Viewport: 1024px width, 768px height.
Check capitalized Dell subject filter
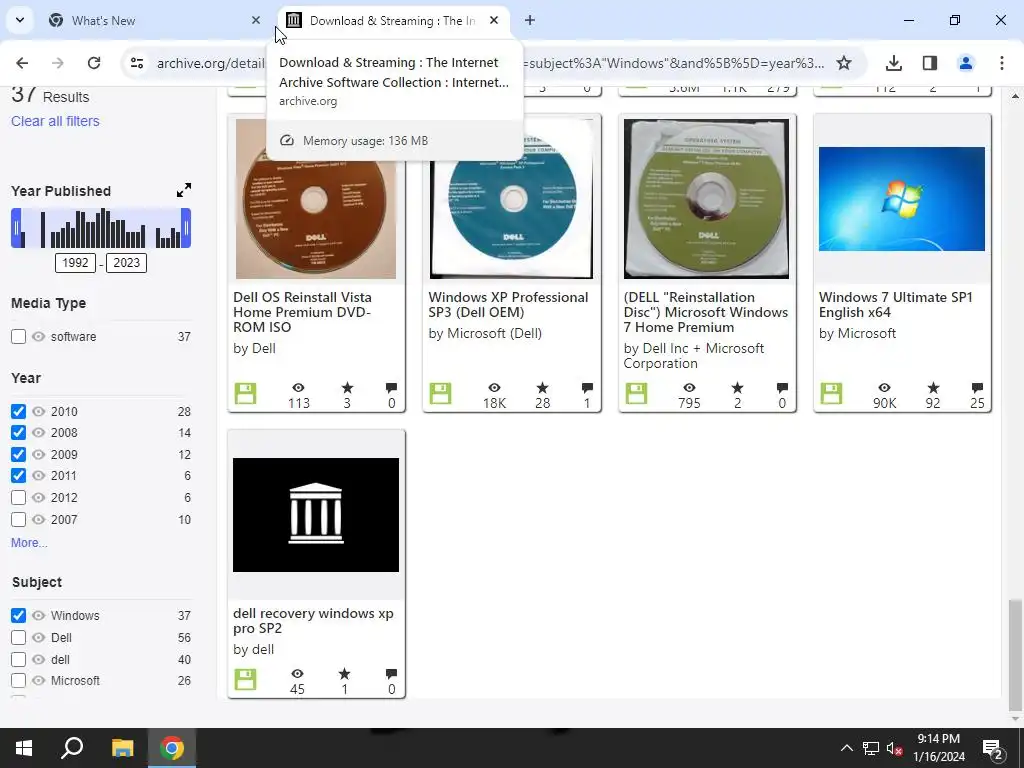[18, 637]
